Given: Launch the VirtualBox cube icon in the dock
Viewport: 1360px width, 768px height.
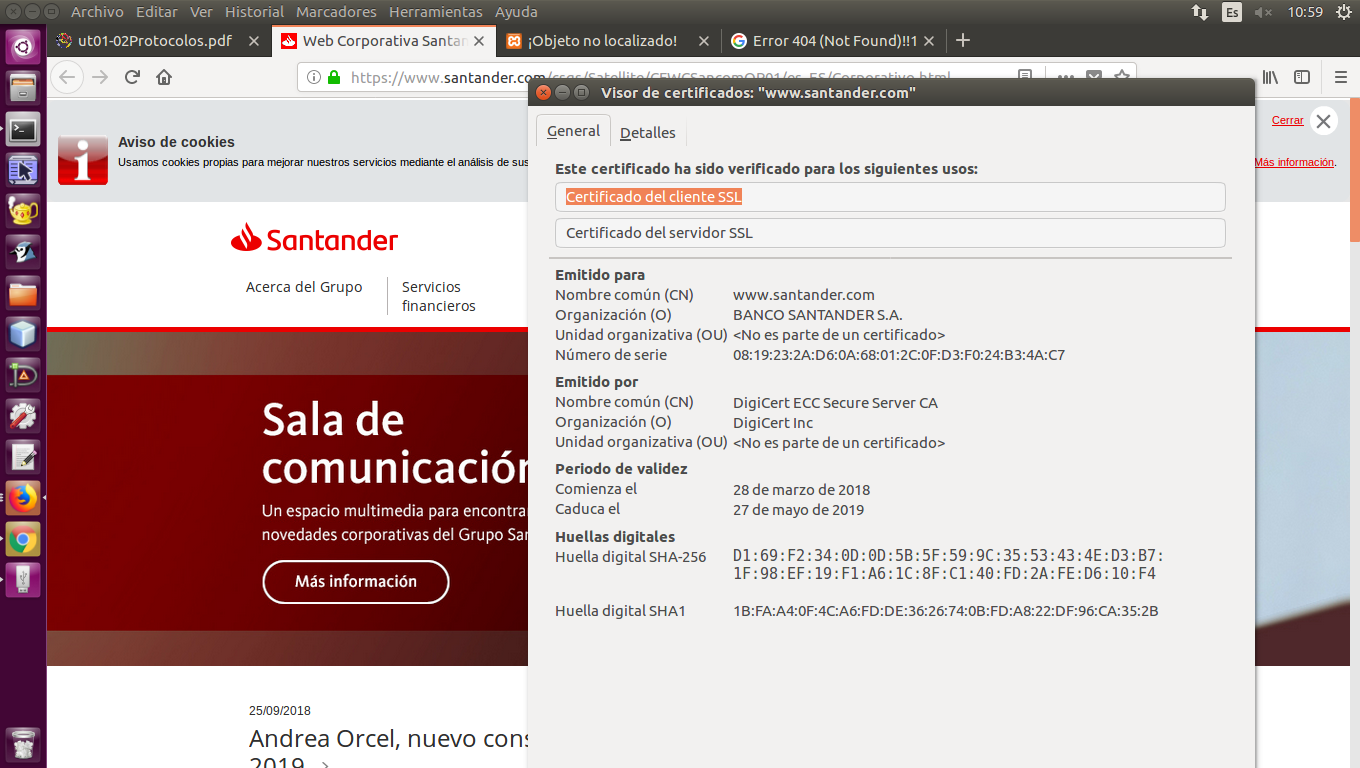Looking at the screenshot, I should pyautogui.click(x=23, y=334).
